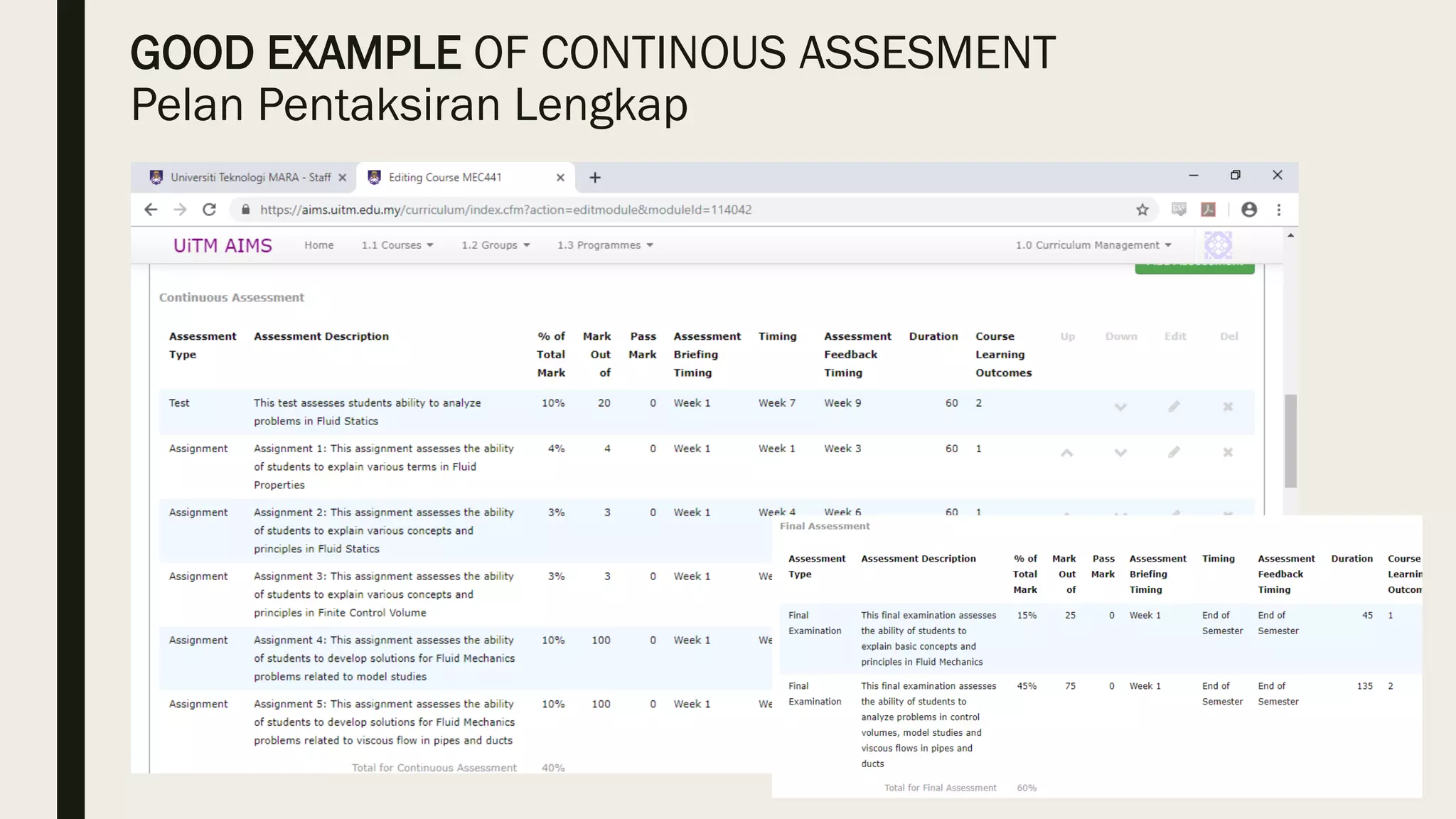Go to Home in navigation bar
1456x819 pixels.
318,245
